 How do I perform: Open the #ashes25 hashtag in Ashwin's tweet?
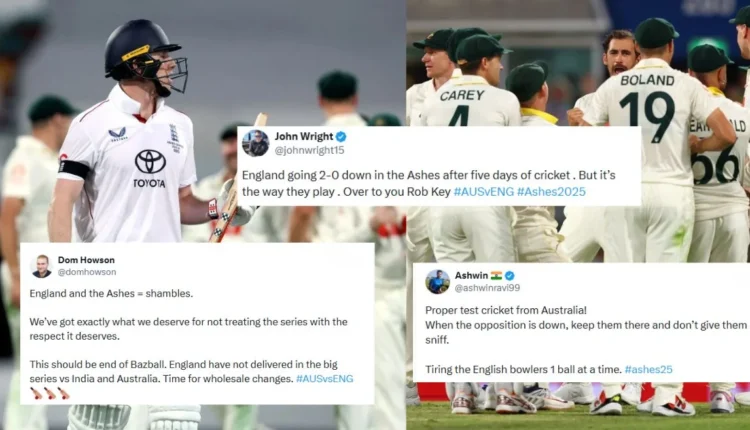648,370
